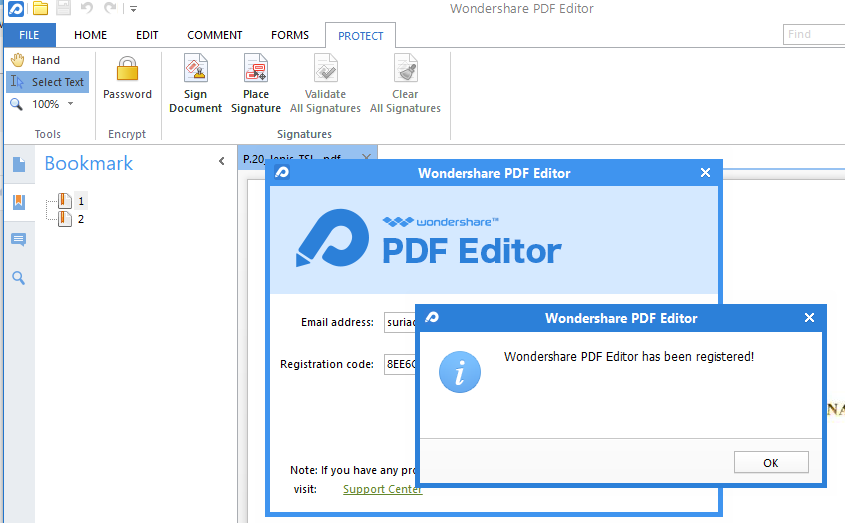Click the info icon in the message dialog
845x523 pixels.
[460, 372]
